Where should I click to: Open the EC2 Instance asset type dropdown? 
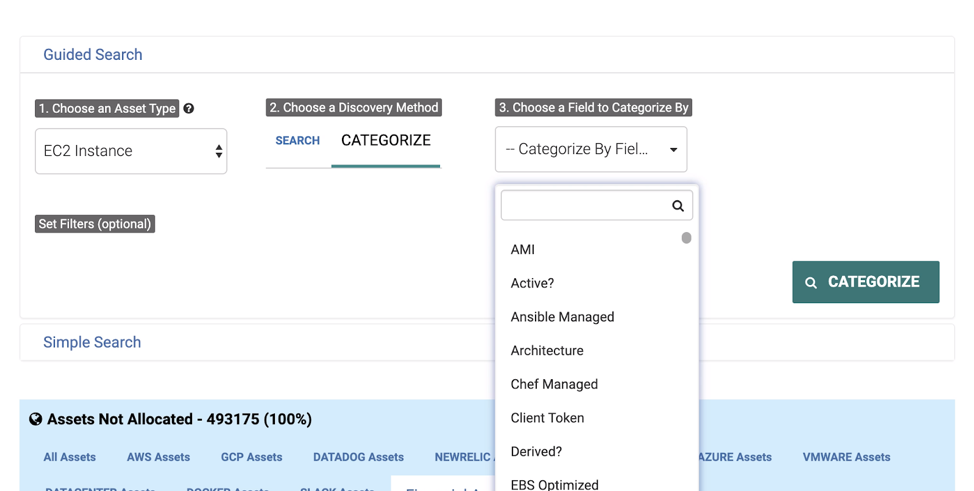pyautogui.click(x=131, y=151)
